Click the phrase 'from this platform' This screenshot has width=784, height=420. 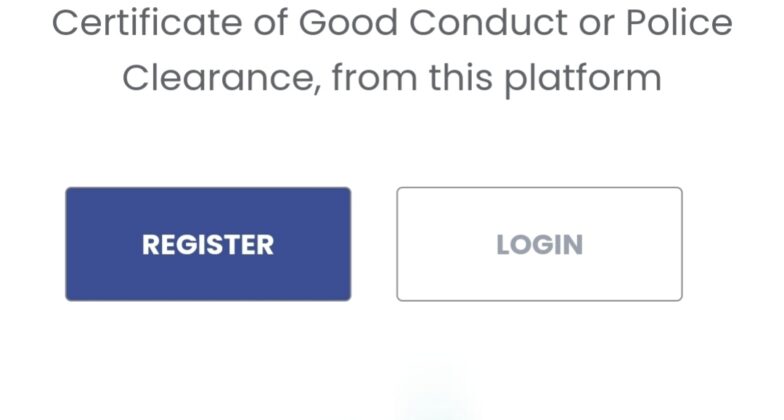pos(496,78)
